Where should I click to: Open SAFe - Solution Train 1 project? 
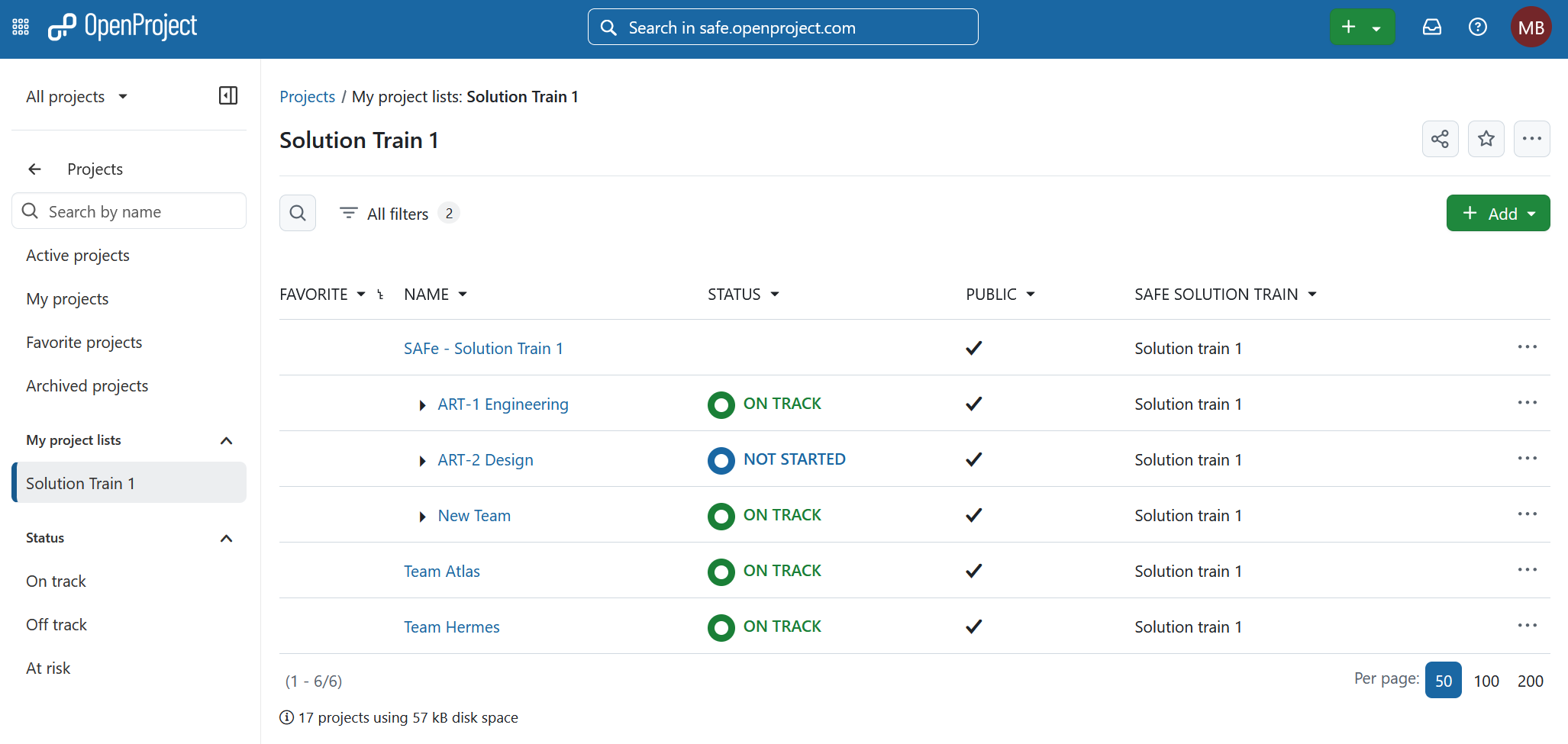coord(483,349)
